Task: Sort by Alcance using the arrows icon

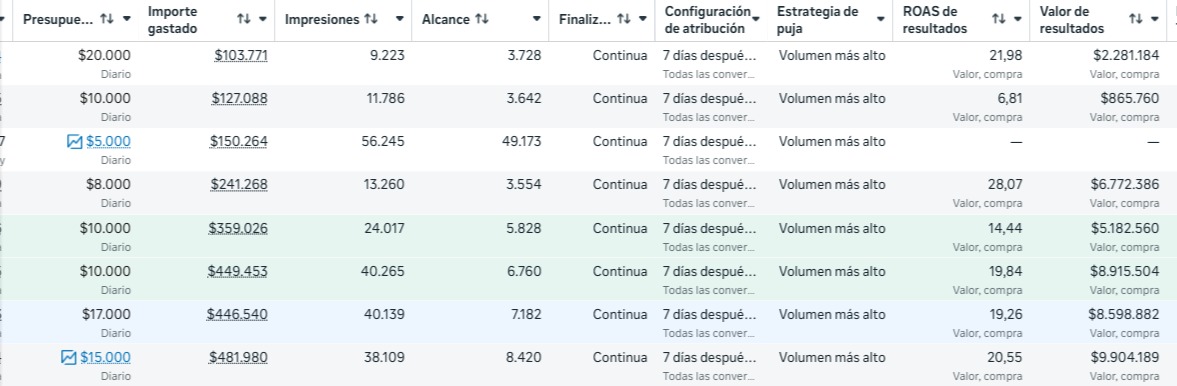Action: point(482,19)
